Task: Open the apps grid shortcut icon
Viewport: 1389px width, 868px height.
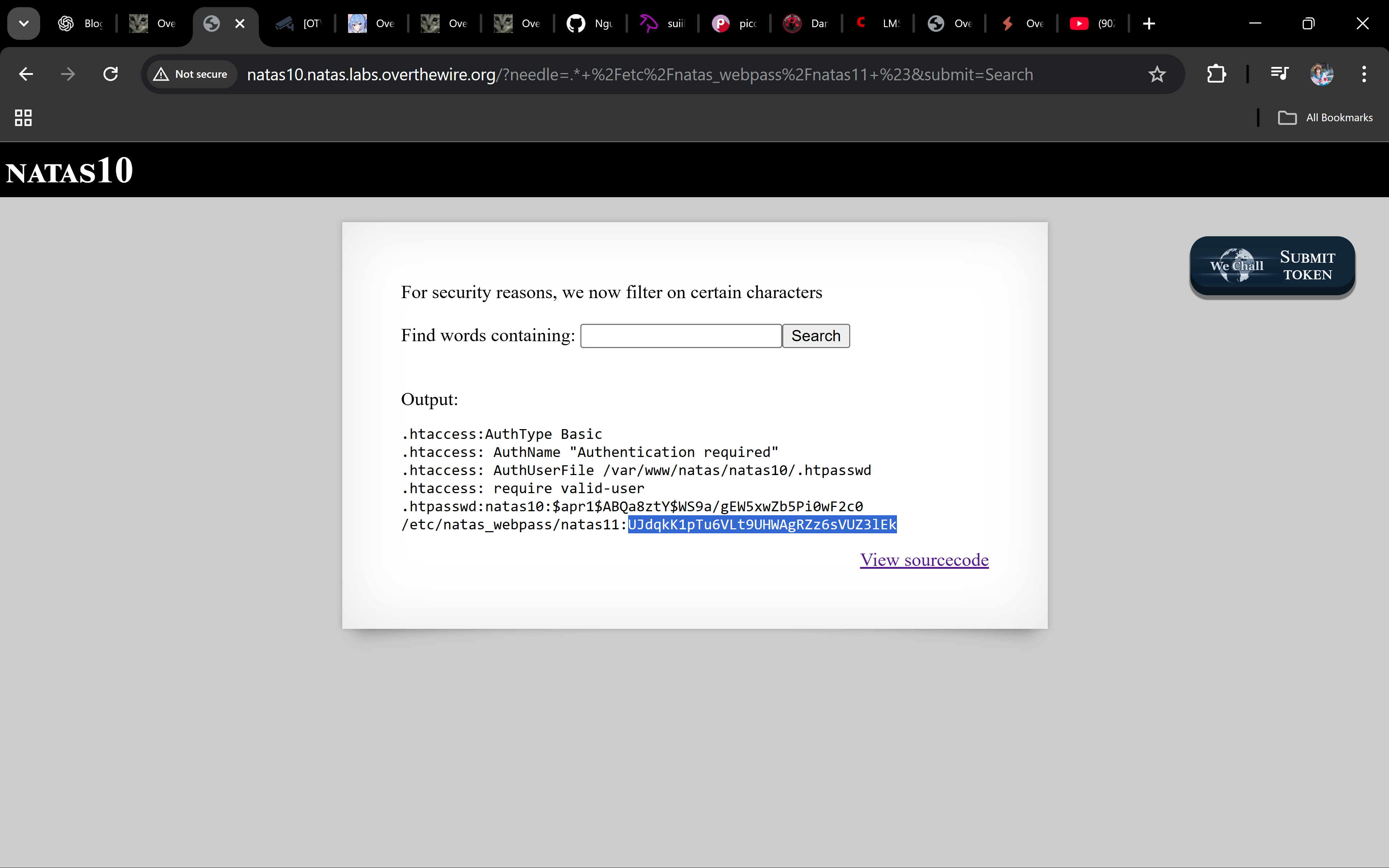Action: pyautogui.click(x=23, y=118)
